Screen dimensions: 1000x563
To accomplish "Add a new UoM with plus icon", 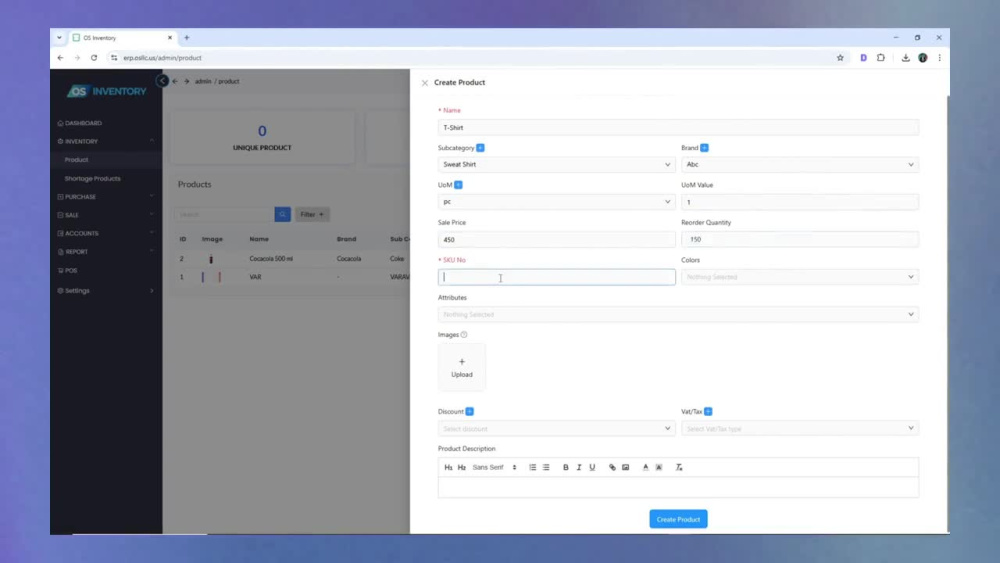I will tap(458, 185).
